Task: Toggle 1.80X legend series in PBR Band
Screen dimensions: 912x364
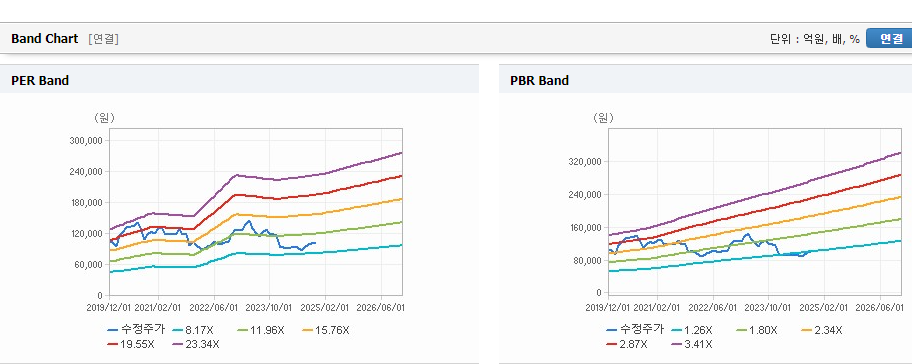Action: [757, 330]
